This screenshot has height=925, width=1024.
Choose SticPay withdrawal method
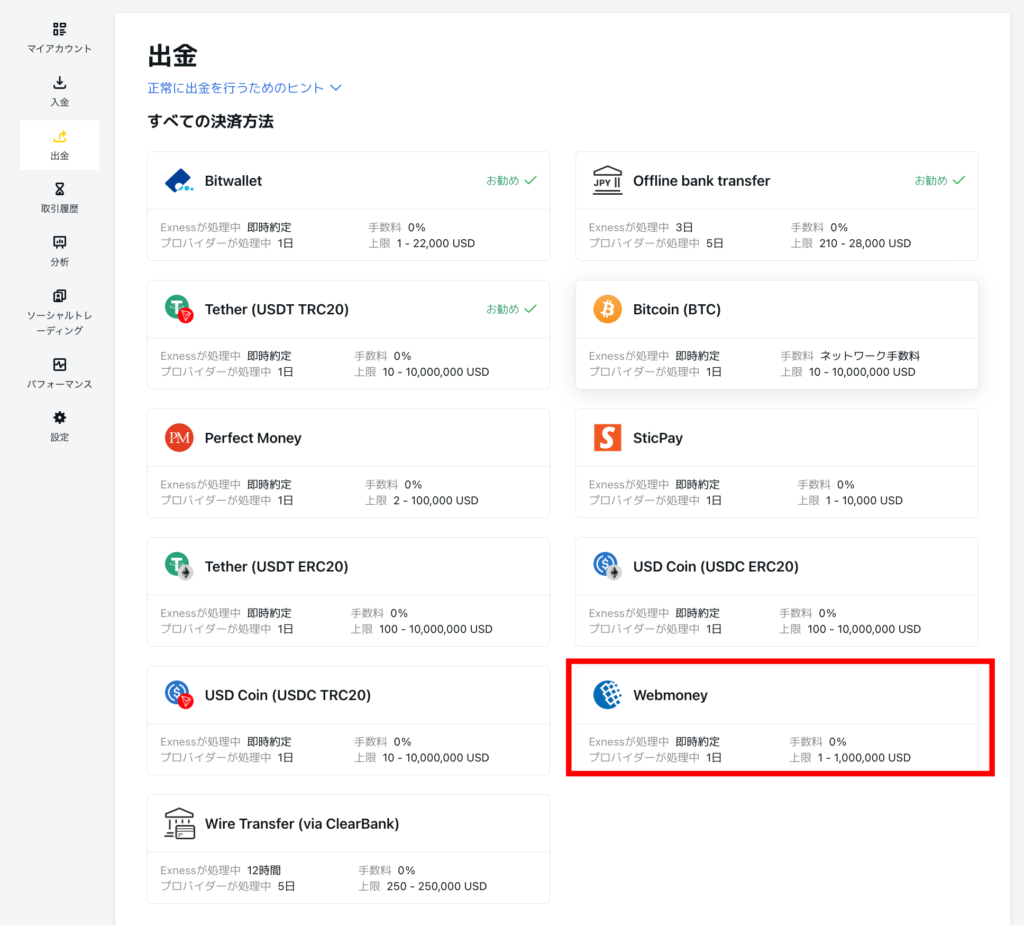pyautogui.click(x=776, y=463)
